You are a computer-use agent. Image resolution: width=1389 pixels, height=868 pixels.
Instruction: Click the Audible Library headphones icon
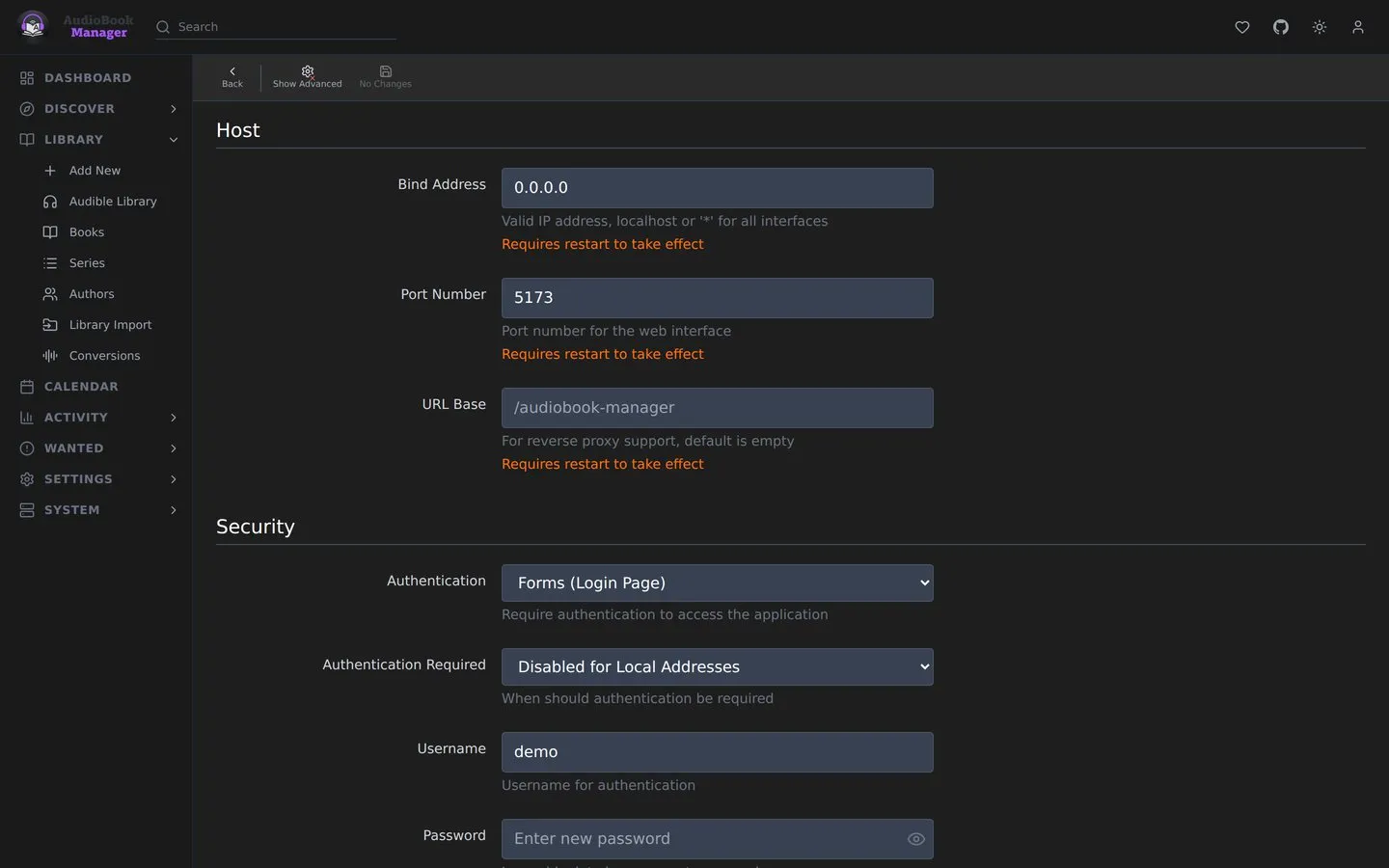[50, 202]
